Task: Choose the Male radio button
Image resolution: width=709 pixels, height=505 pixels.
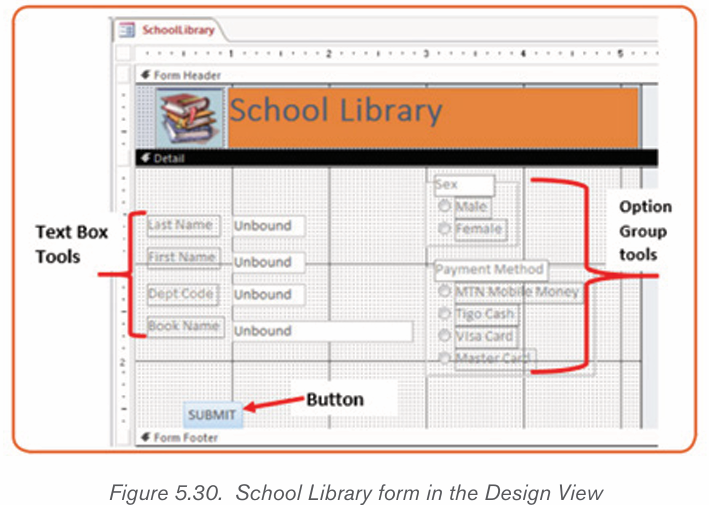Action: (x=444, y=206)
